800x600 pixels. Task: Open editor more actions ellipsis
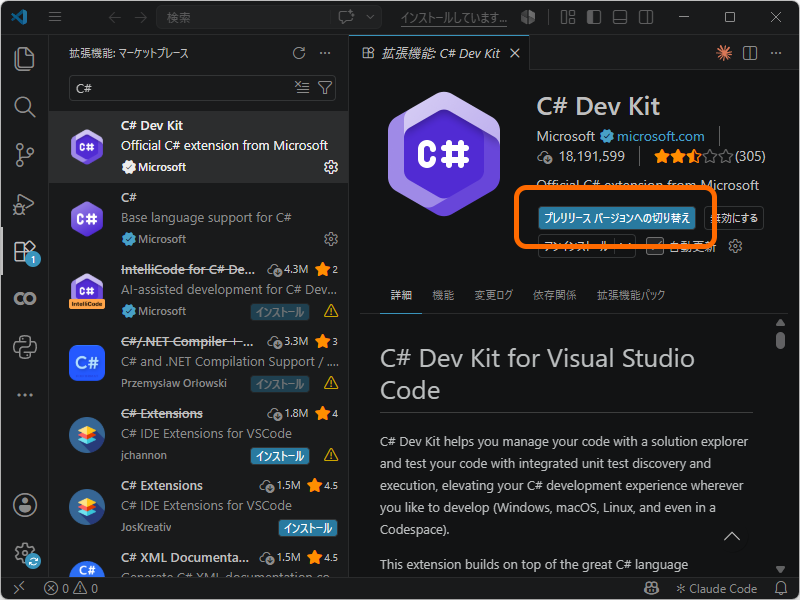(776, 53)
